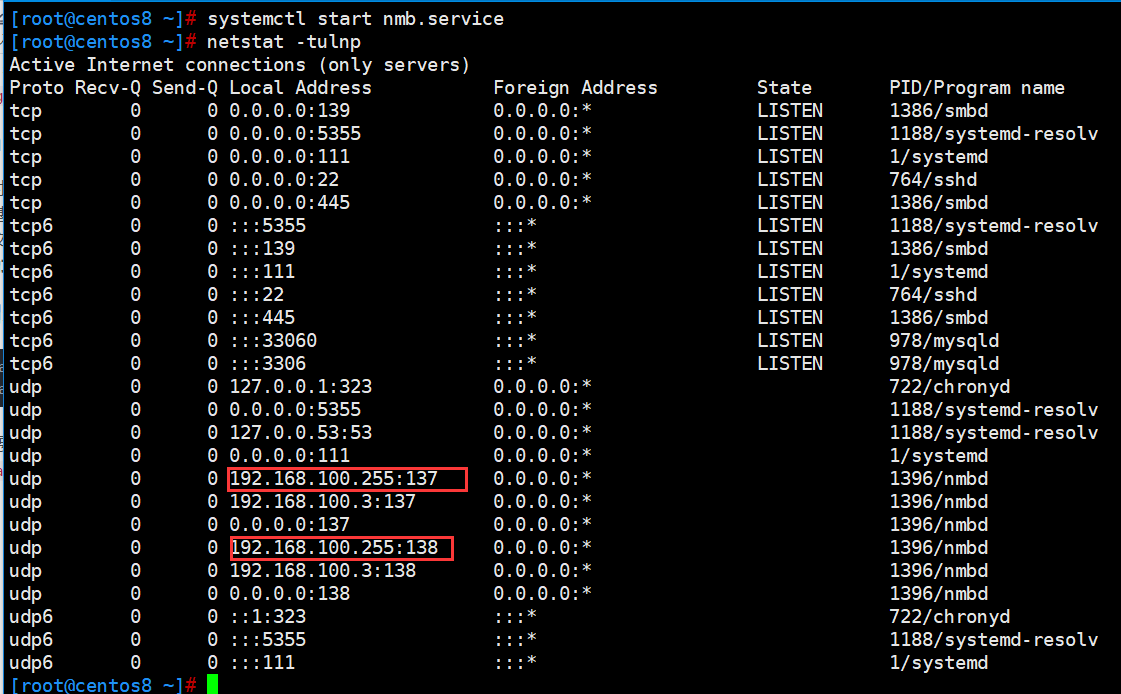Click 'udp6' in the ::1:323 row
Viewport: 1121px width, 694px height.
click(x=31, y=616)
